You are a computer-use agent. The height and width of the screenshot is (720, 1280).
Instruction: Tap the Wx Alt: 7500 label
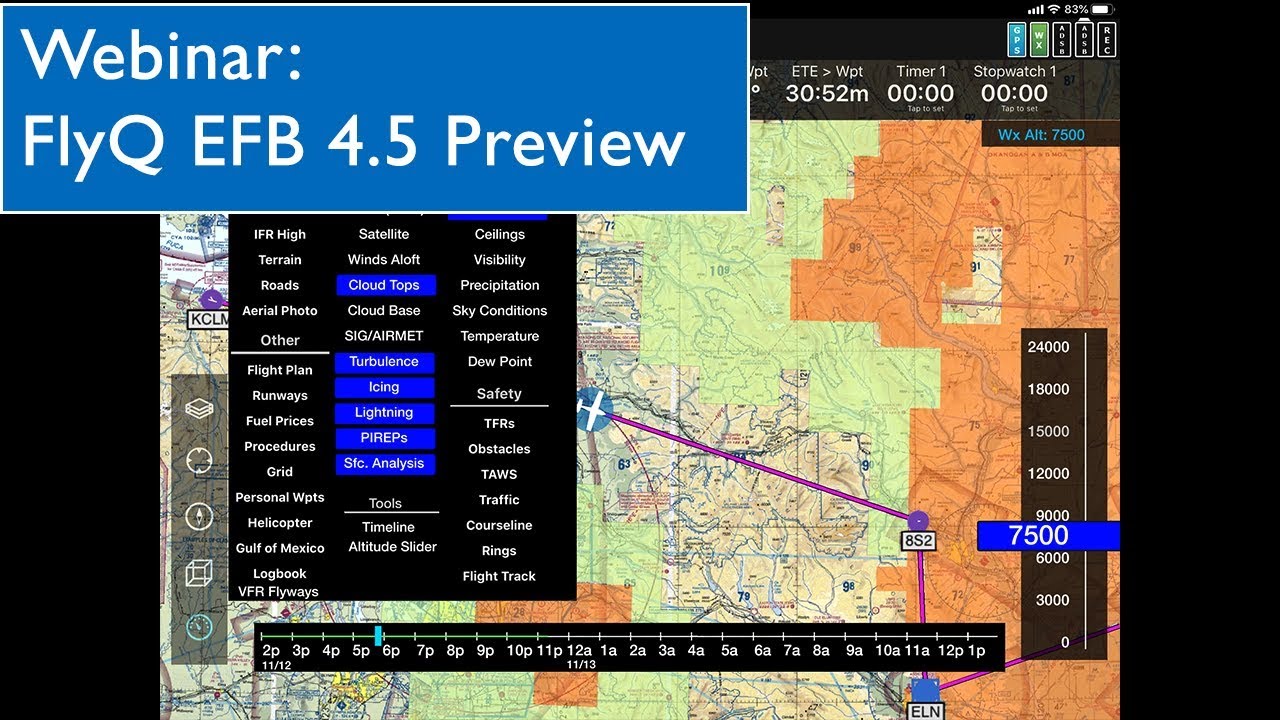[x=1041, y=135]
